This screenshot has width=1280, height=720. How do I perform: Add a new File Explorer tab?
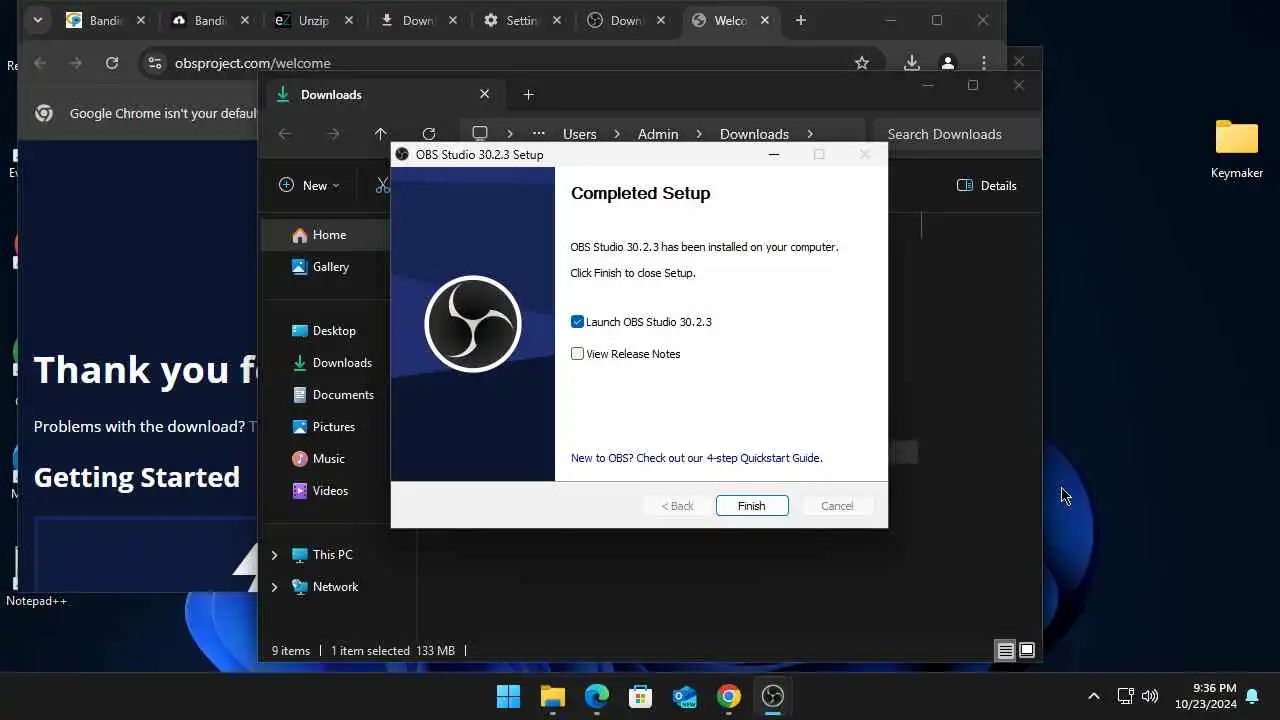click(529, 95)
